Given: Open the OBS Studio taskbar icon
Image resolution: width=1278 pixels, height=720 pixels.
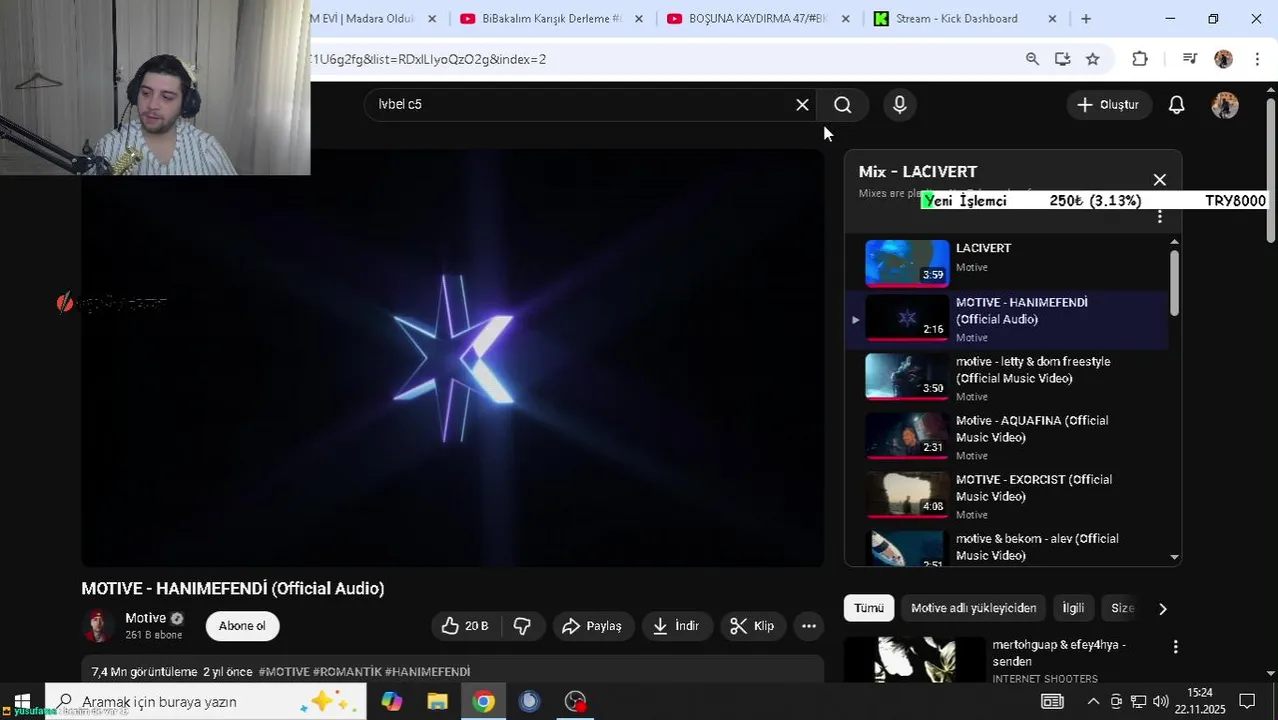Looking at the screenshot, I should pyautogui.click(x=575, y=701).
